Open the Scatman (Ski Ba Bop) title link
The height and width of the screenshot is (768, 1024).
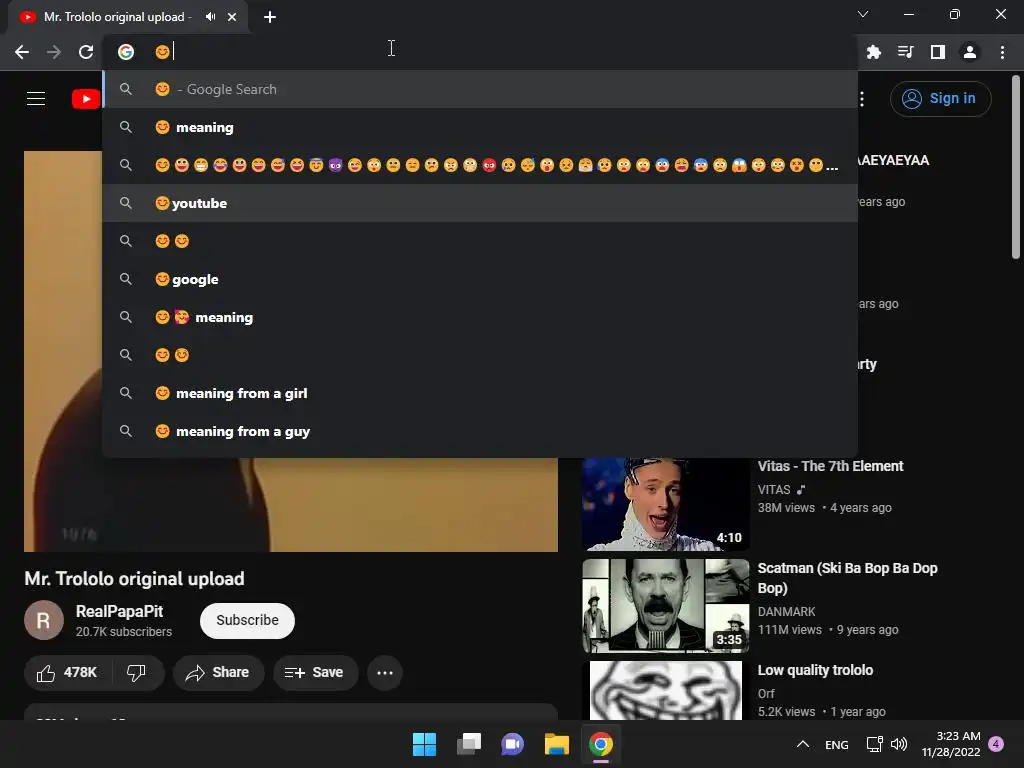pos(847,578)
